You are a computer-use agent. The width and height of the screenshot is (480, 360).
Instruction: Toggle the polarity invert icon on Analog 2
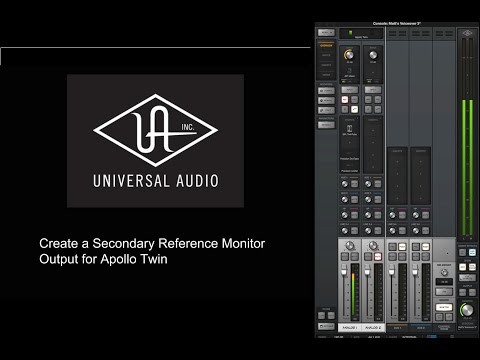(x=368, y=109)
